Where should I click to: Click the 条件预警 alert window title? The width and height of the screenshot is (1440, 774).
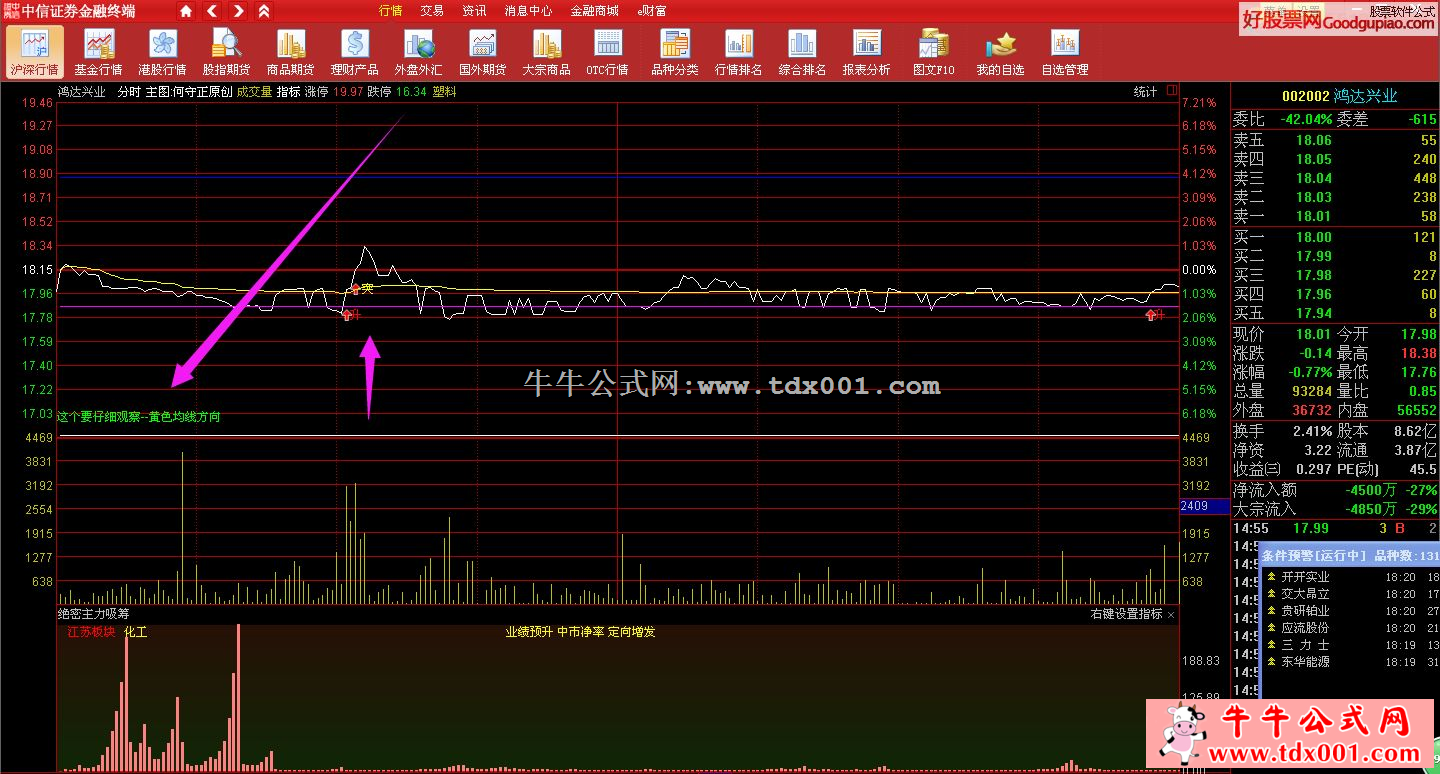[1349, 556]
